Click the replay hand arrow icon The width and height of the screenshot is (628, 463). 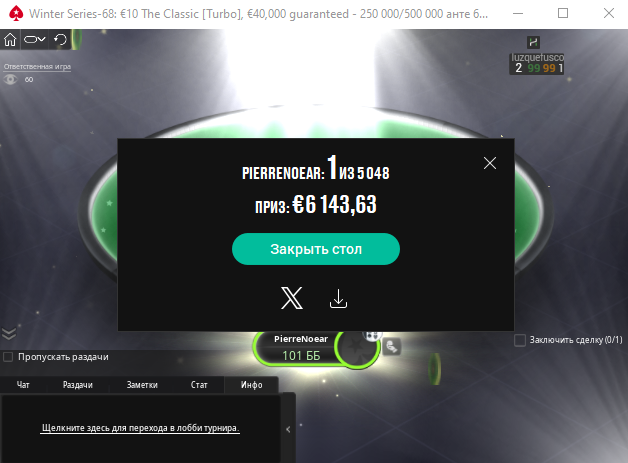(x=60, y=39)
